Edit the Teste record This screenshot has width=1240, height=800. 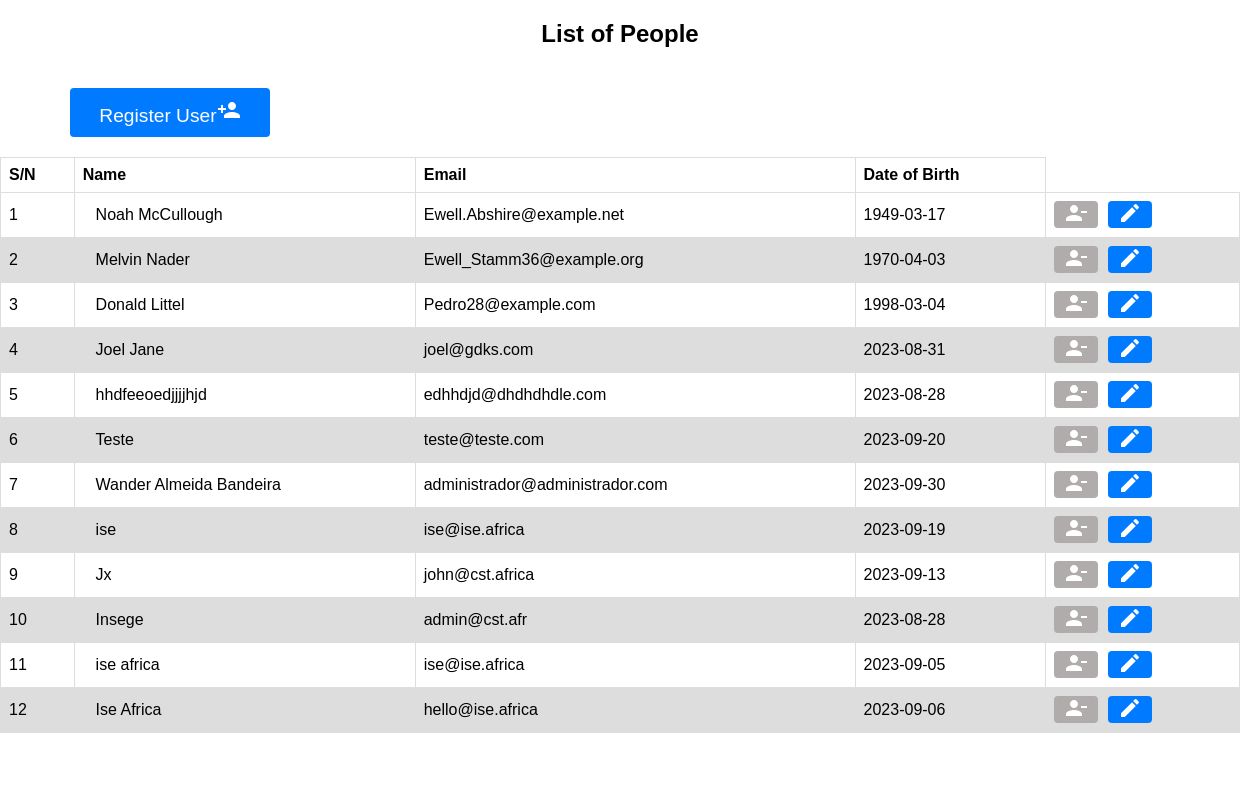pos(1130,440)
